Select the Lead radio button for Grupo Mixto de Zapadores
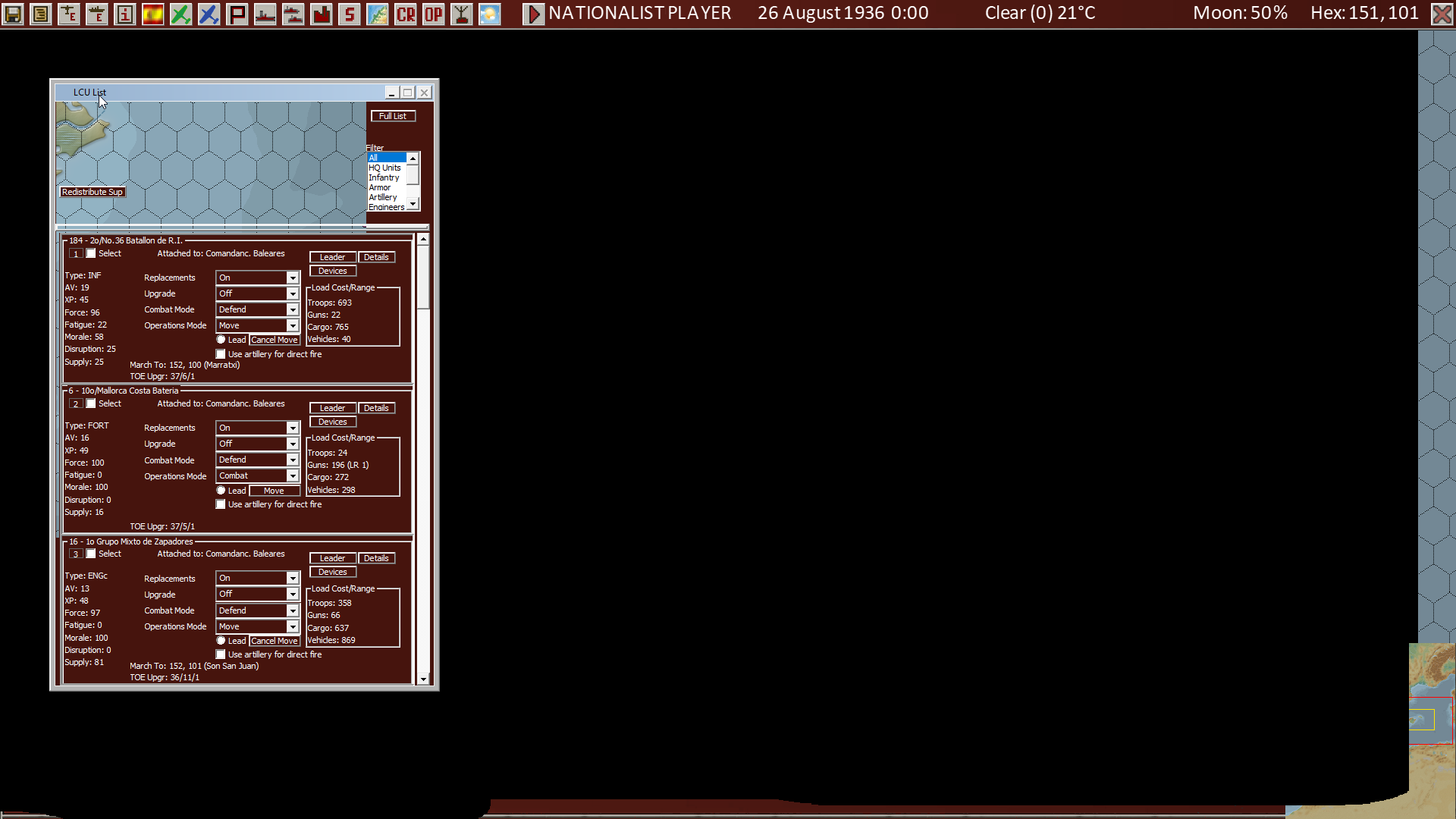Screen dimensions: 1456x819 pyautogui.click(x=221, y=640)
